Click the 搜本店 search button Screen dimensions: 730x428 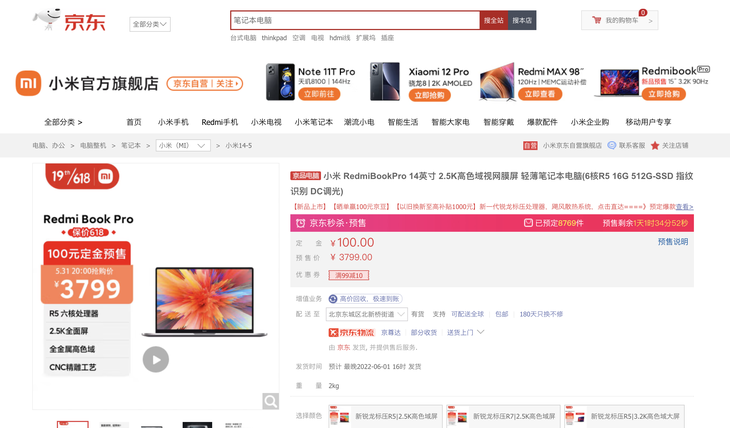coord(522,20)
